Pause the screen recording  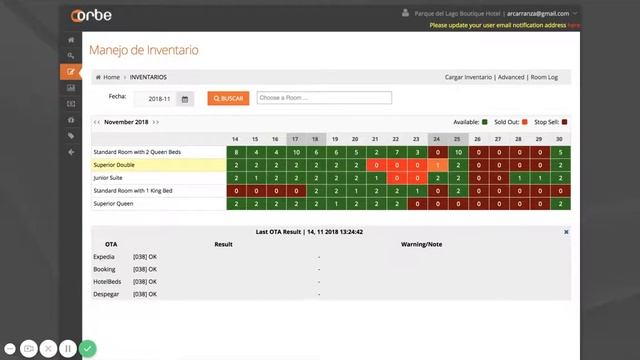[68, 349]
